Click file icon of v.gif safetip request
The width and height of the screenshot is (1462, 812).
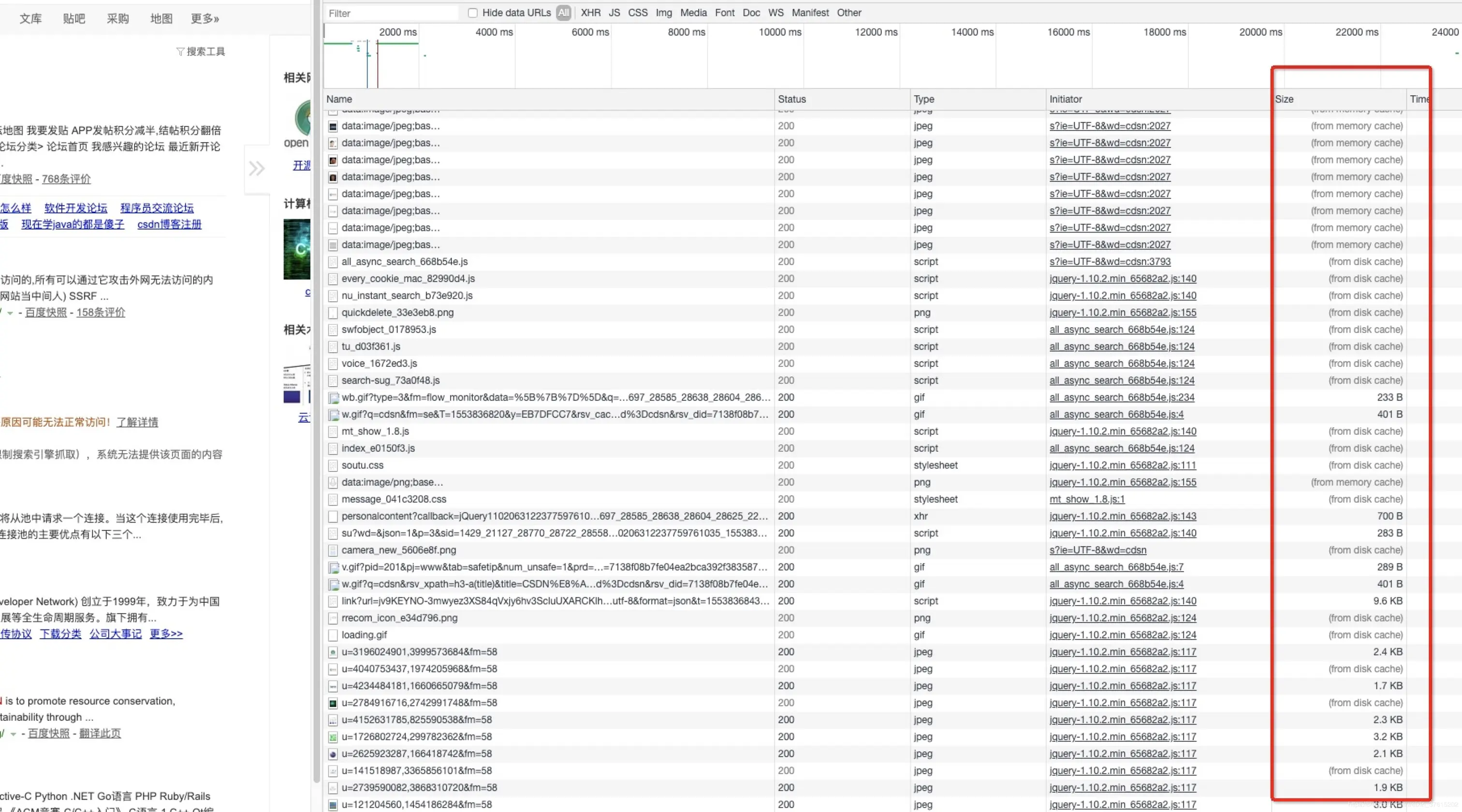coord(333,567)
